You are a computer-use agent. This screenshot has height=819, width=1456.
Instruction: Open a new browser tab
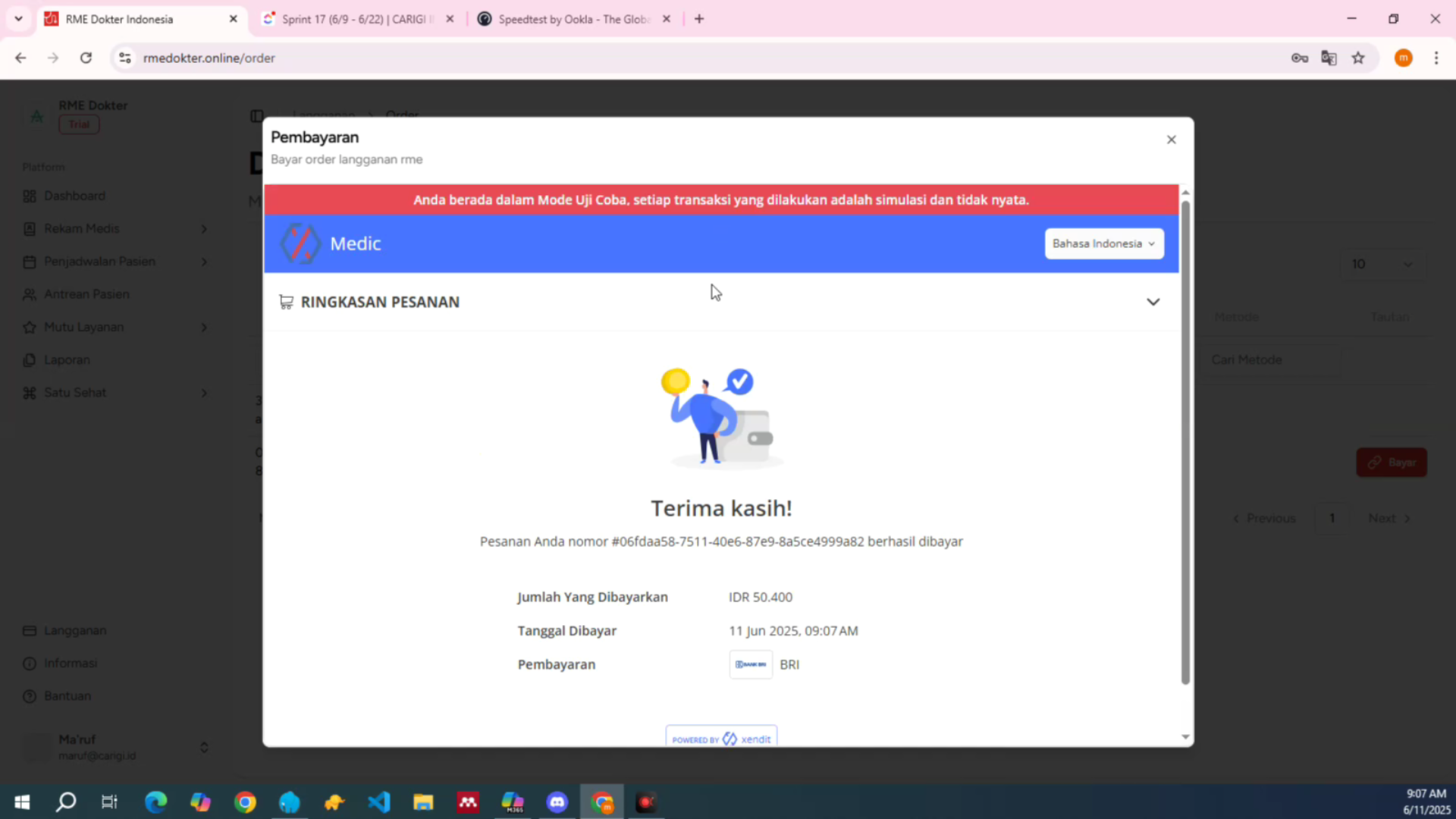click(x=699, y=19)
